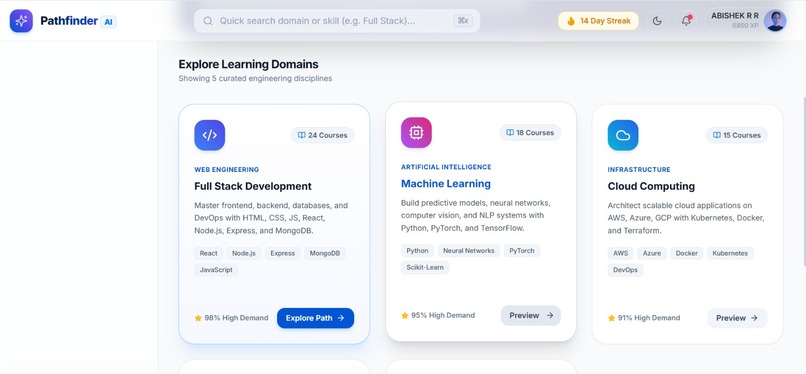Focus the quick search domain input
Screen dimensions: 806x374
[337, 21]
